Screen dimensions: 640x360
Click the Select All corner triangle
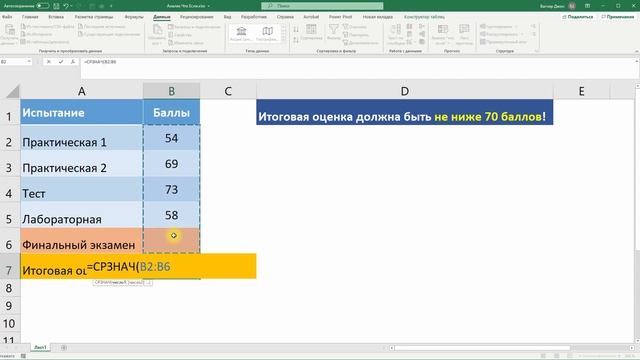[x=13, y=91]
